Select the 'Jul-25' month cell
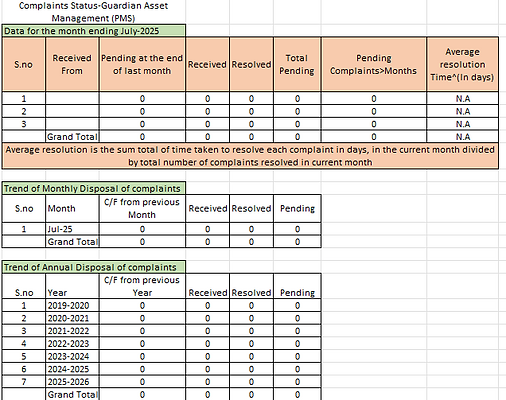The width and height of the screenshot is (506, 400). coord(72,229)
